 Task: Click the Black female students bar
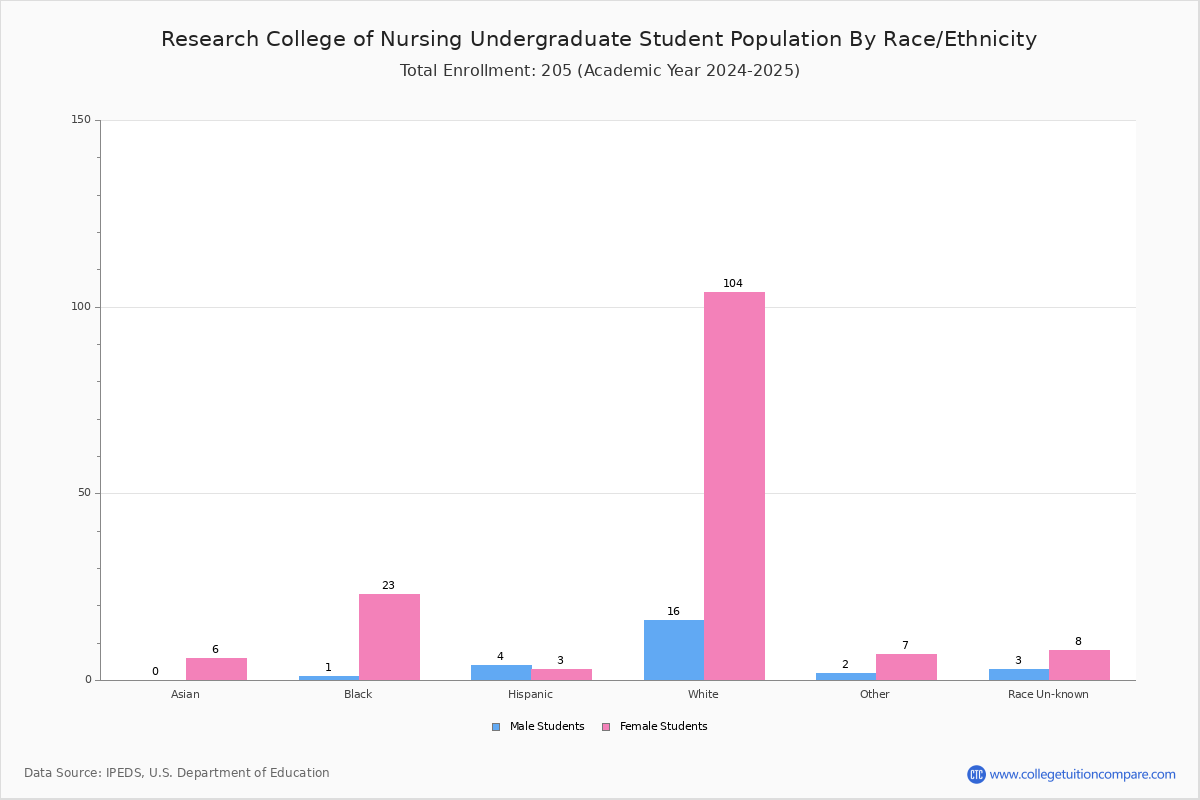tap(389, 637)
